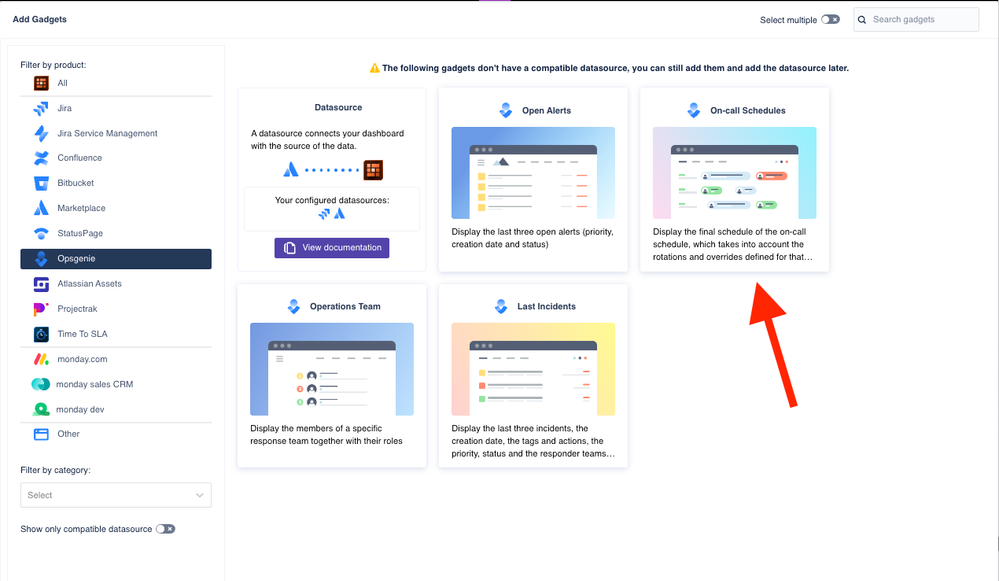Click the Marketplace logo icon

(x=41, y=208)
